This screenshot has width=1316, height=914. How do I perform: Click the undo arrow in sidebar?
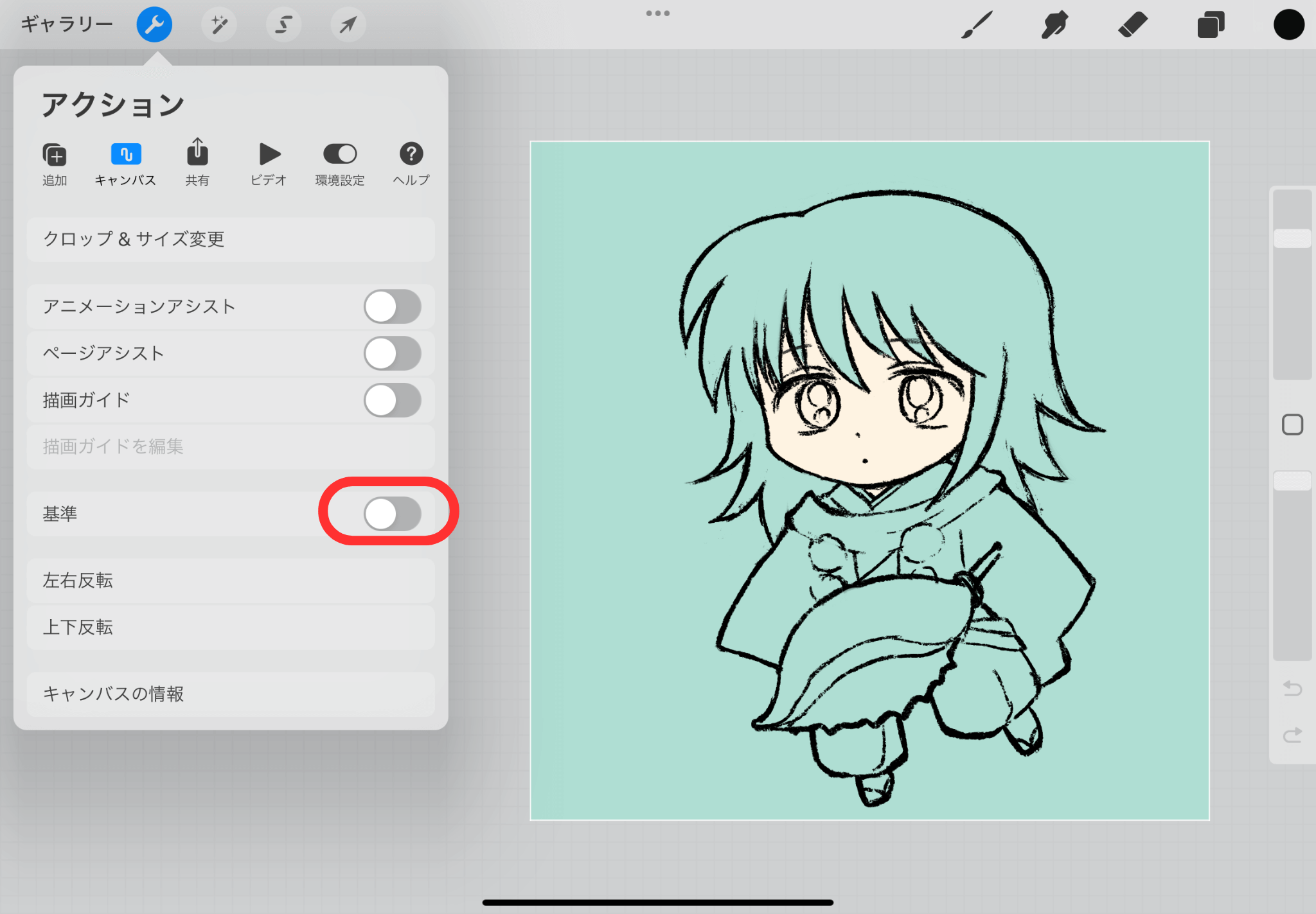1292,689
